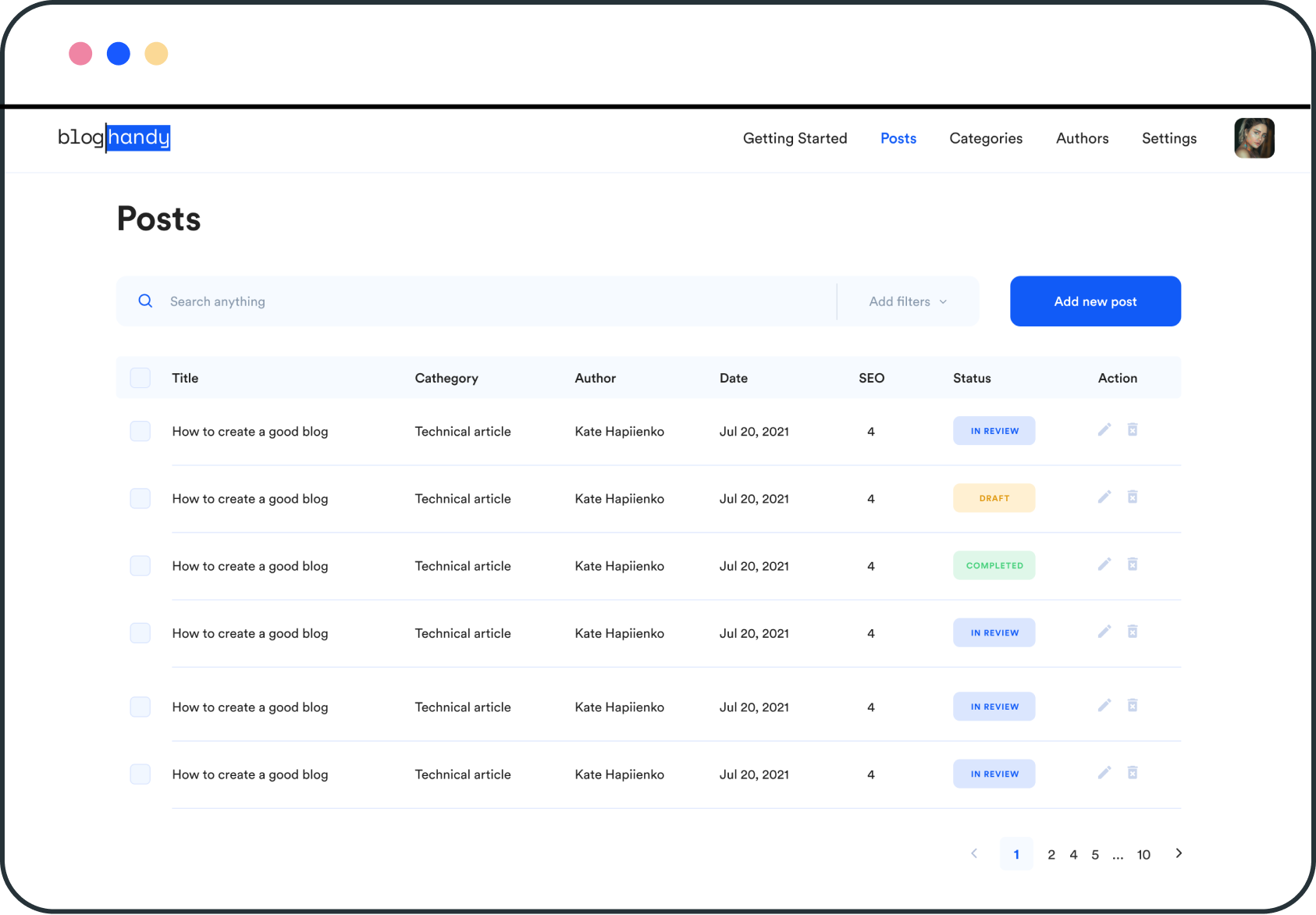1316x915 pixels.
Task: Switch to the Categories section
Action: click(985, 138)
